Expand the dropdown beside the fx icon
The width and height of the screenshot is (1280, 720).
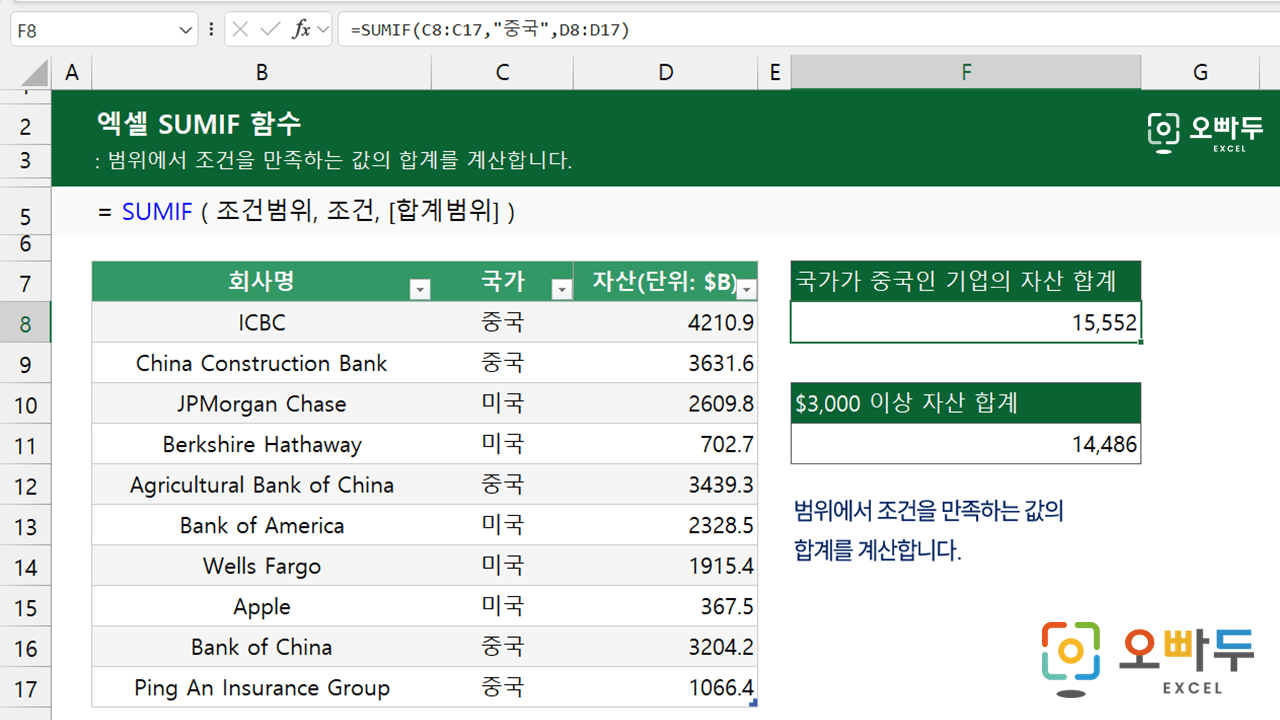tap(323, 30)
